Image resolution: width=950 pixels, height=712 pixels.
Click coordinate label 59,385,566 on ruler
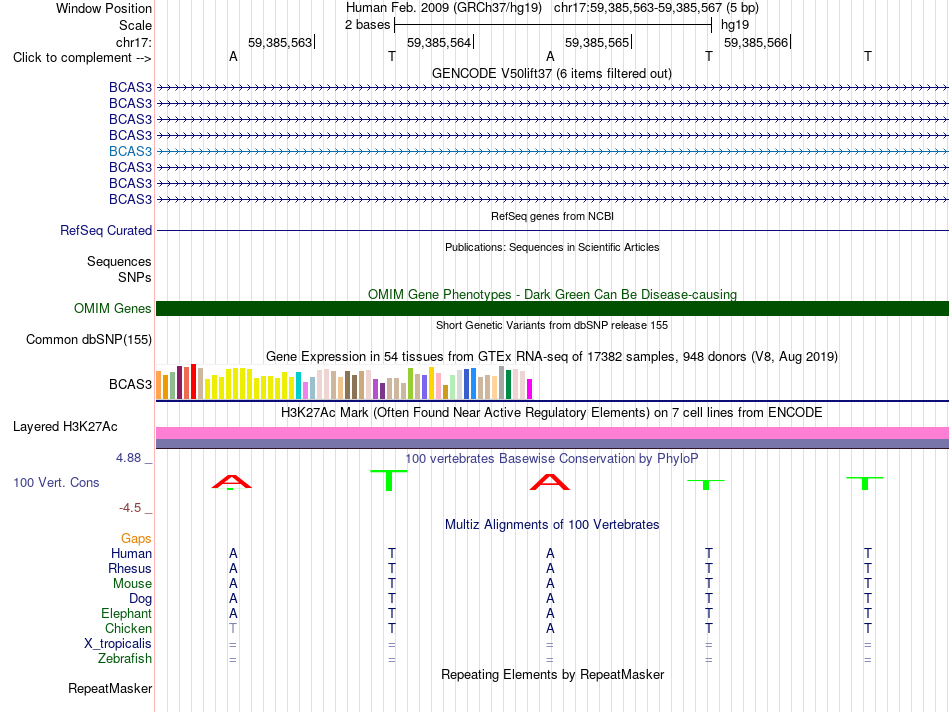756,42
